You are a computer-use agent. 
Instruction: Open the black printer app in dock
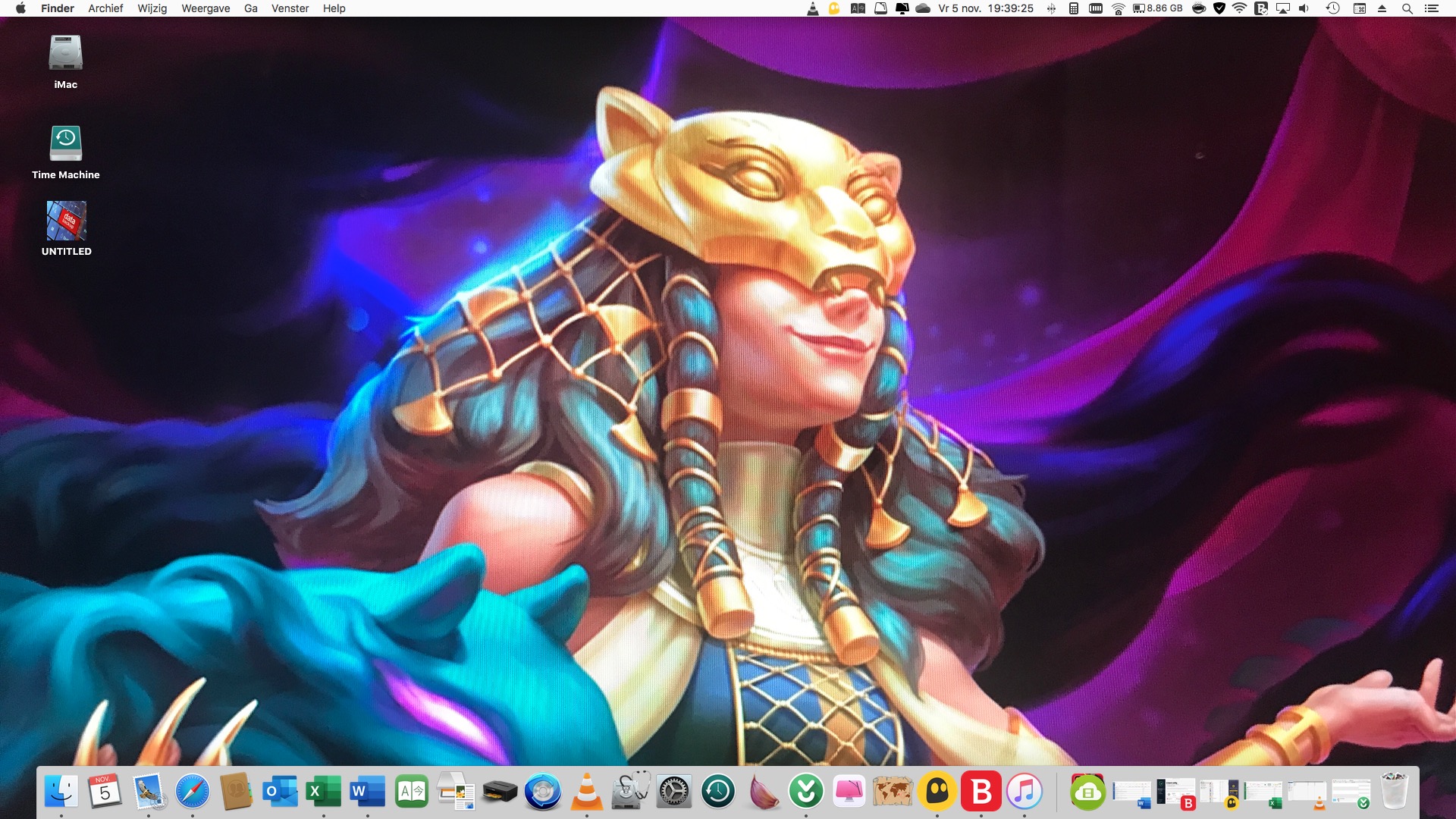point(499,792)
